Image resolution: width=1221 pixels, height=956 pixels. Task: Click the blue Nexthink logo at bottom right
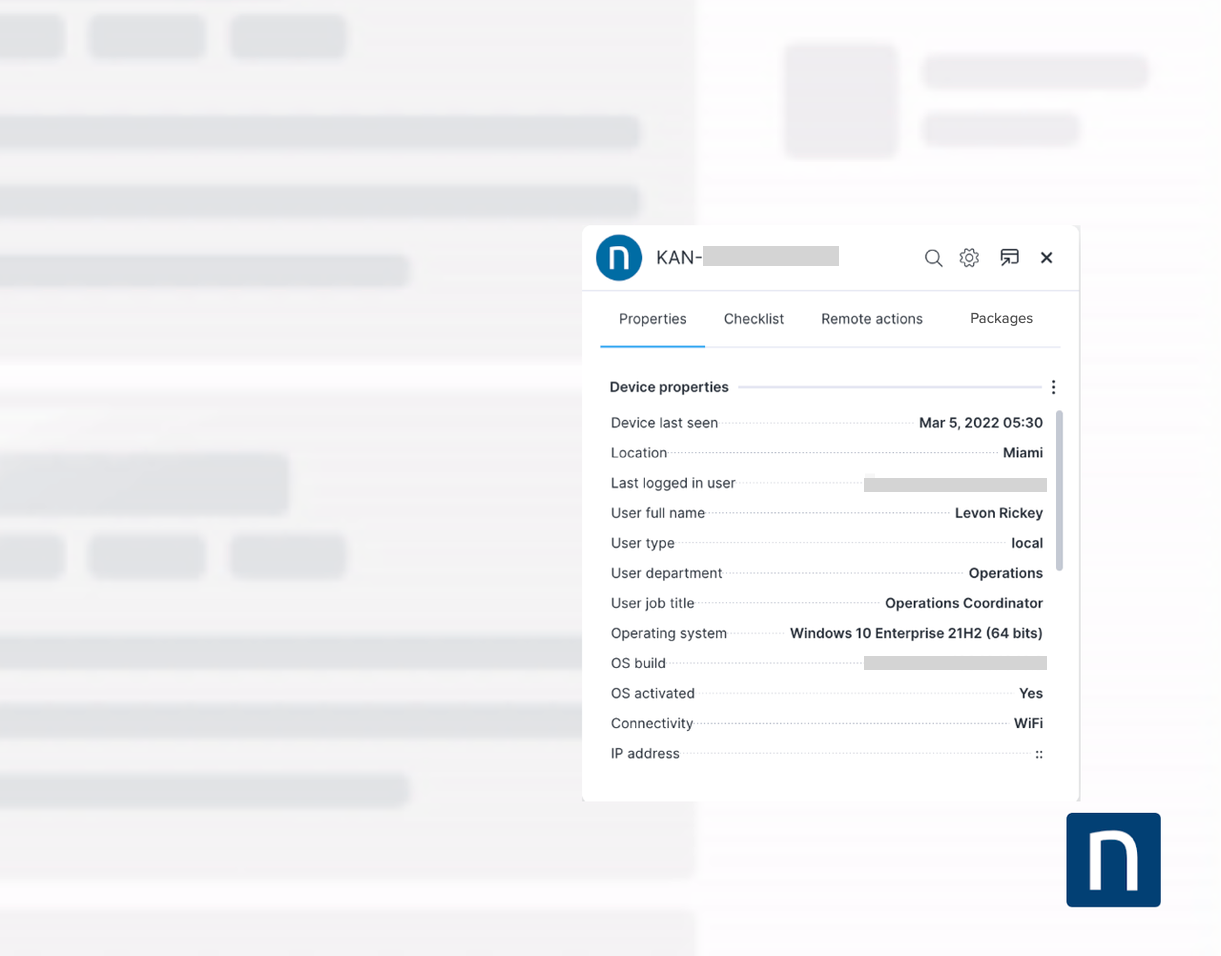click(x=1113, y=860)
